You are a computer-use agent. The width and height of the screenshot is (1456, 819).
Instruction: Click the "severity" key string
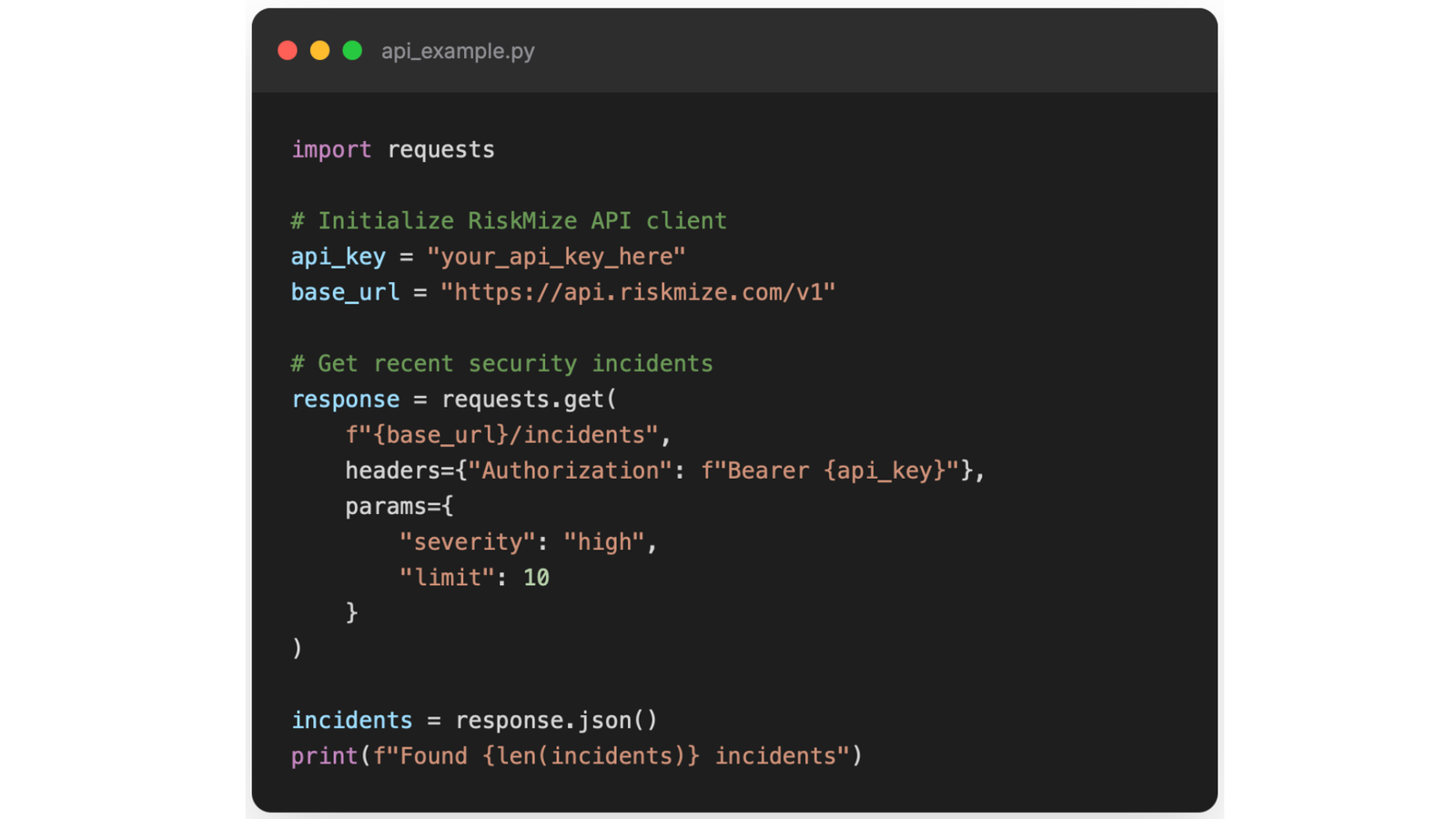click(x=468, y=542)
